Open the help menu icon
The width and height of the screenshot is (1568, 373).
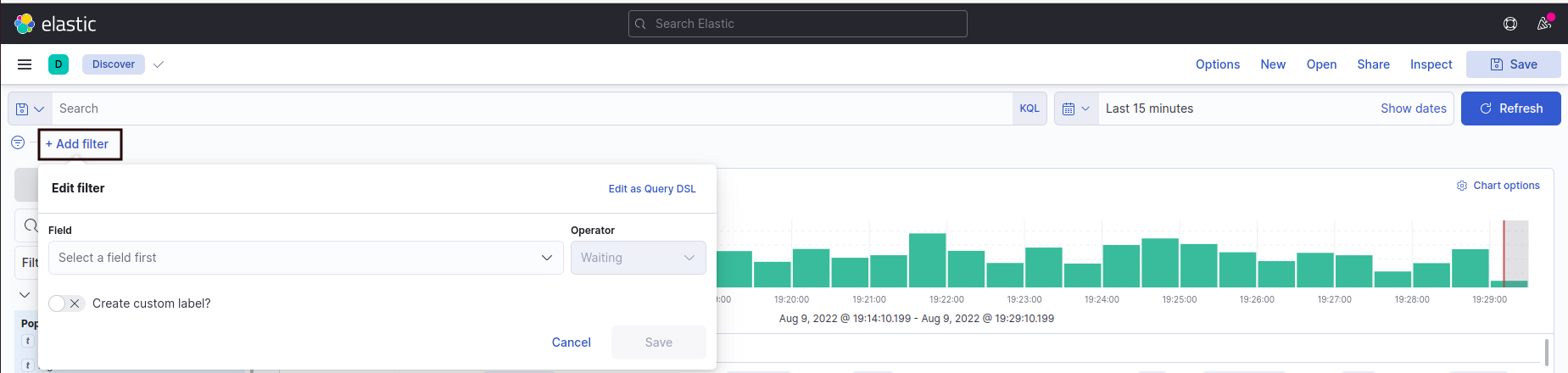1510,24
